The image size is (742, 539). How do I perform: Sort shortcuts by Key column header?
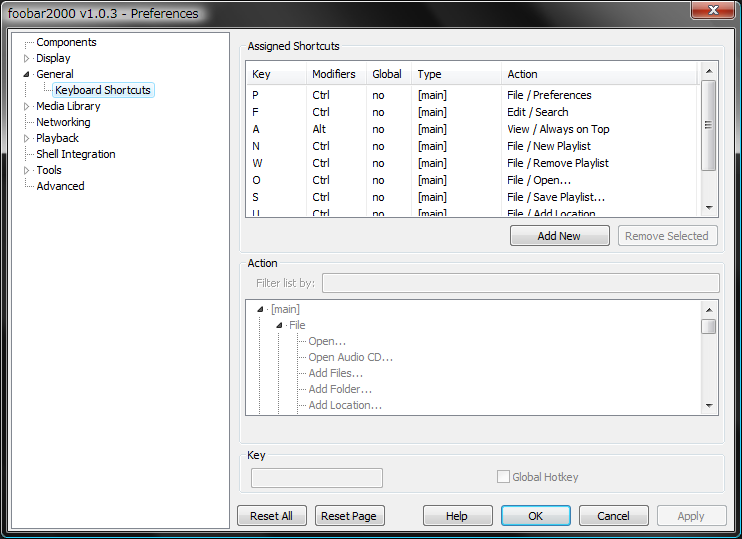[276, 74]
